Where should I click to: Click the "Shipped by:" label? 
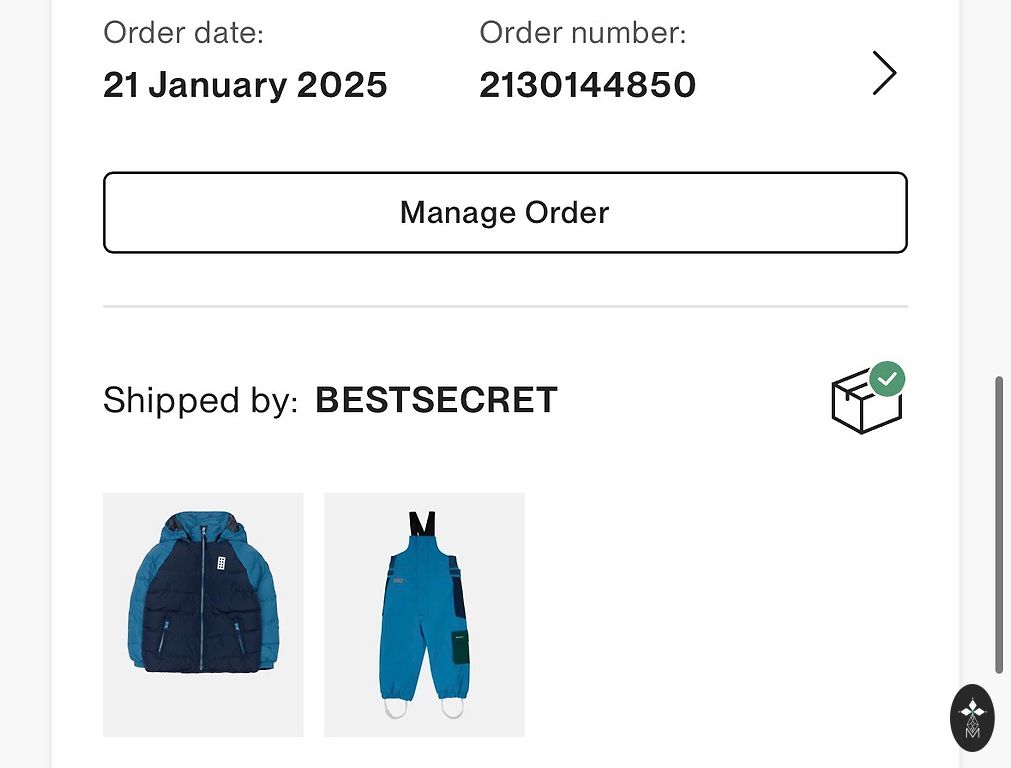[x=201, y=400]
